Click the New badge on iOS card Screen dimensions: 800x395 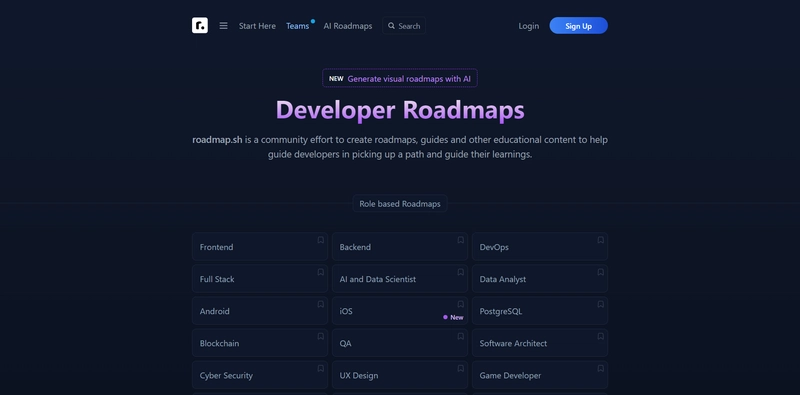[x=453, y=317]
